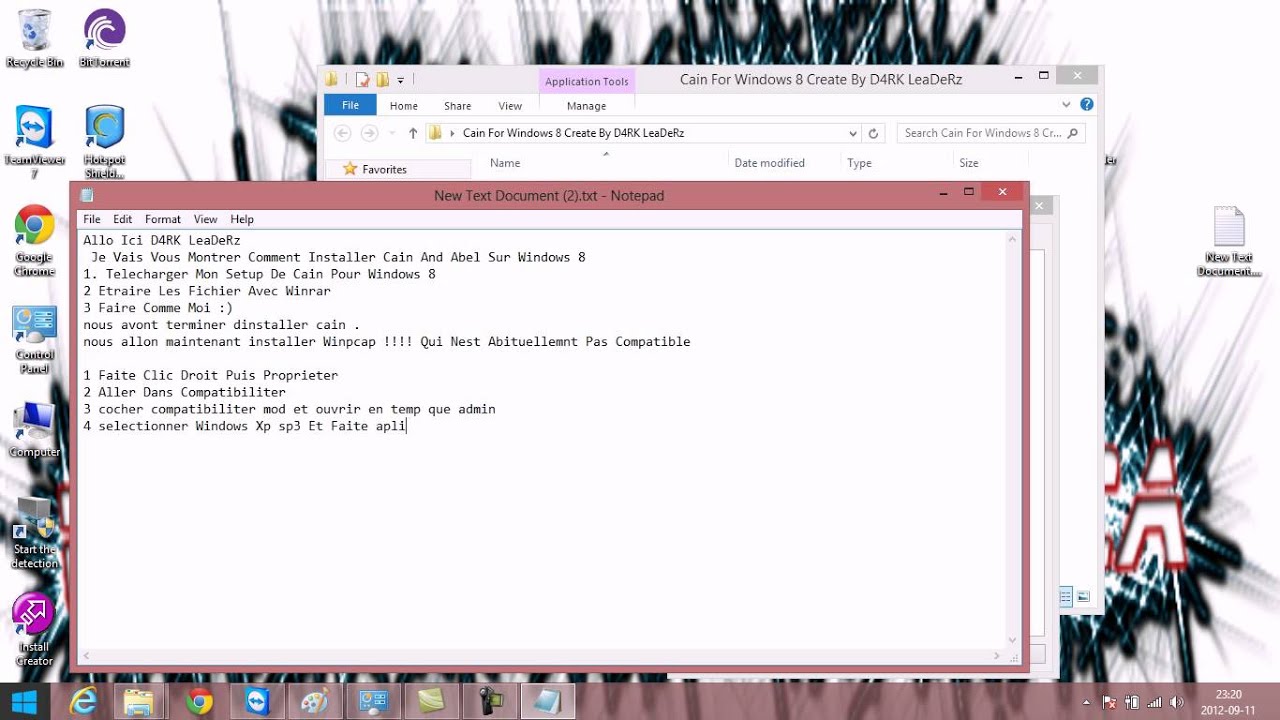Viewport: 1280px width, 720px height.
Task: Open Explorer Help question mark icon
Action: tap(1087, 104)
